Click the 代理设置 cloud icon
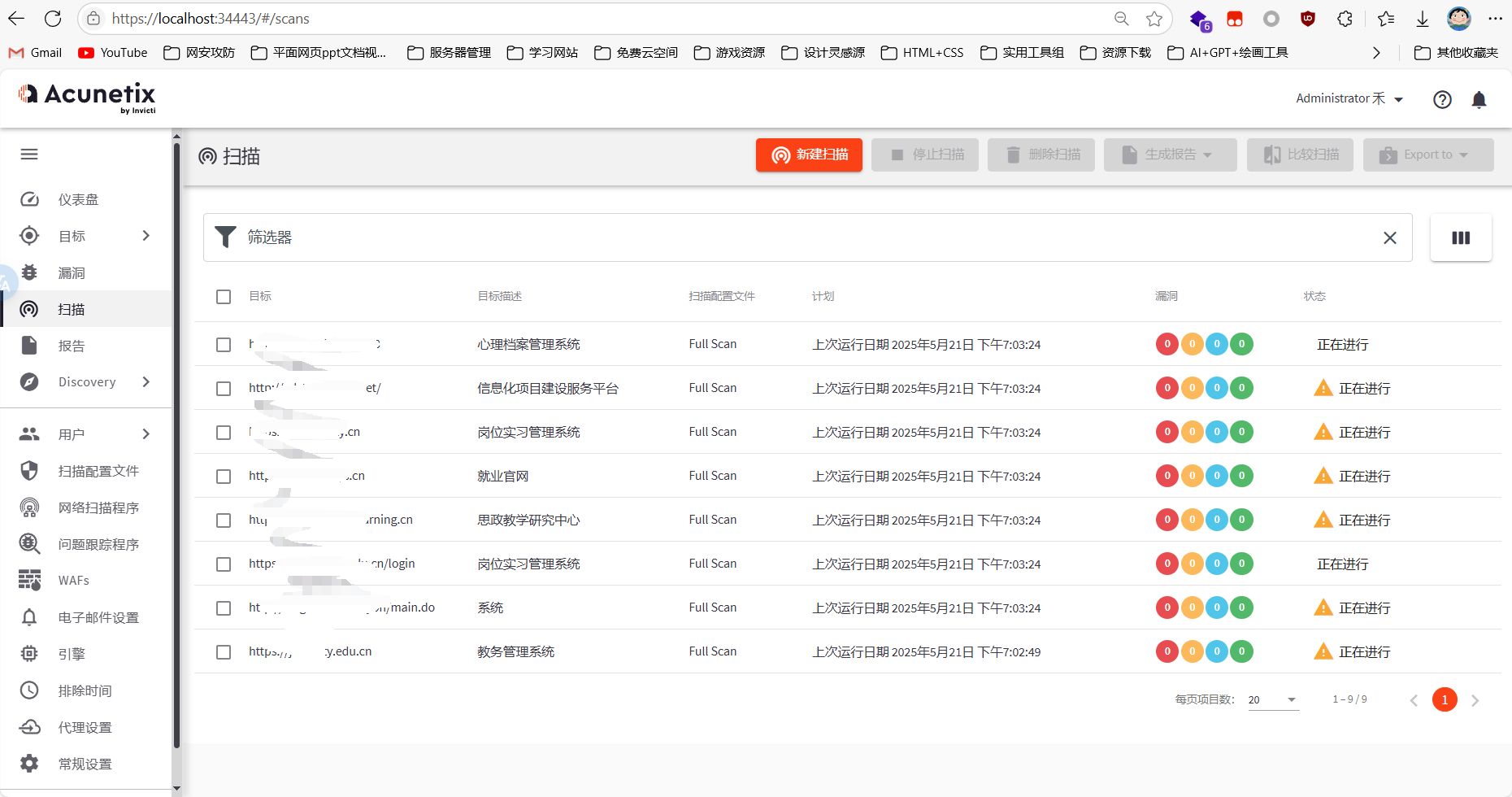The width and height of the screenshot is (1512, 797). click(x=29, y=727)
